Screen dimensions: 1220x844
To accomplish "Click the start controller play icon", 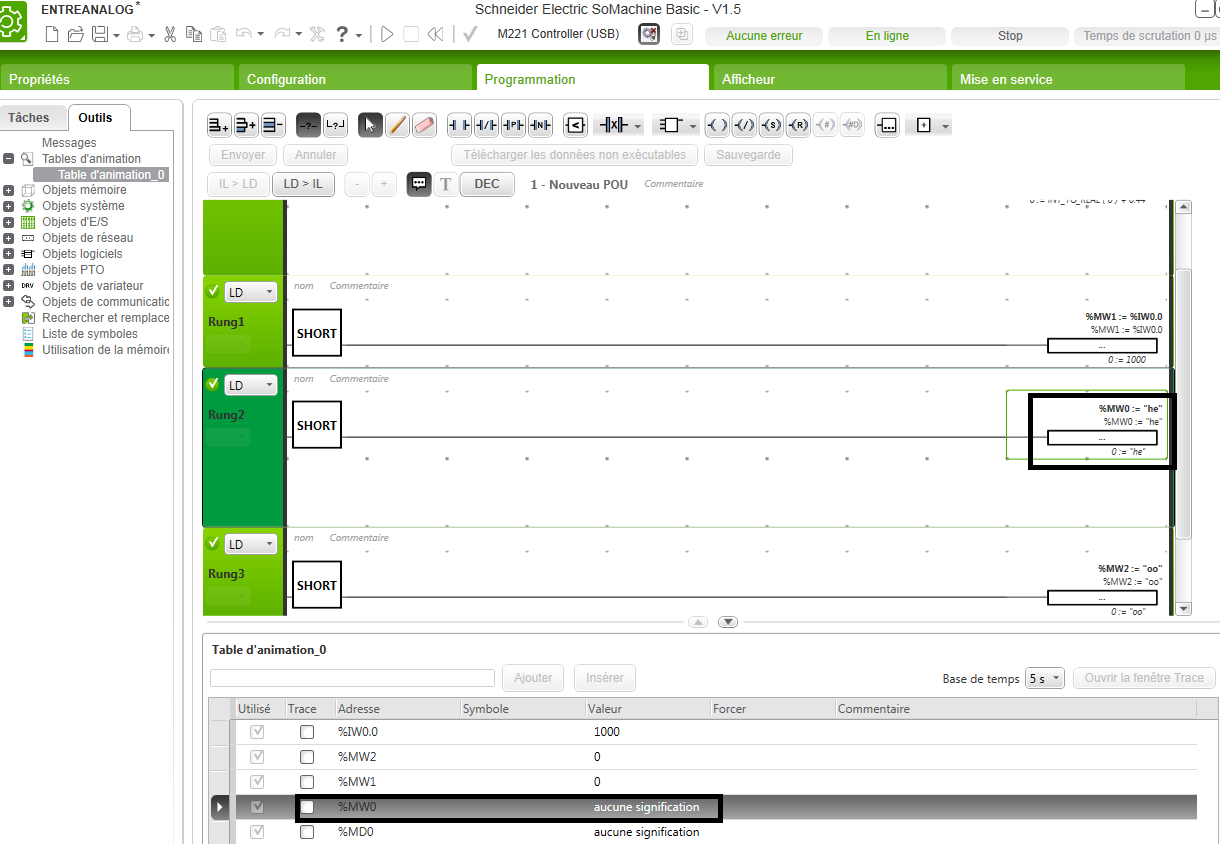I will 387,34.
